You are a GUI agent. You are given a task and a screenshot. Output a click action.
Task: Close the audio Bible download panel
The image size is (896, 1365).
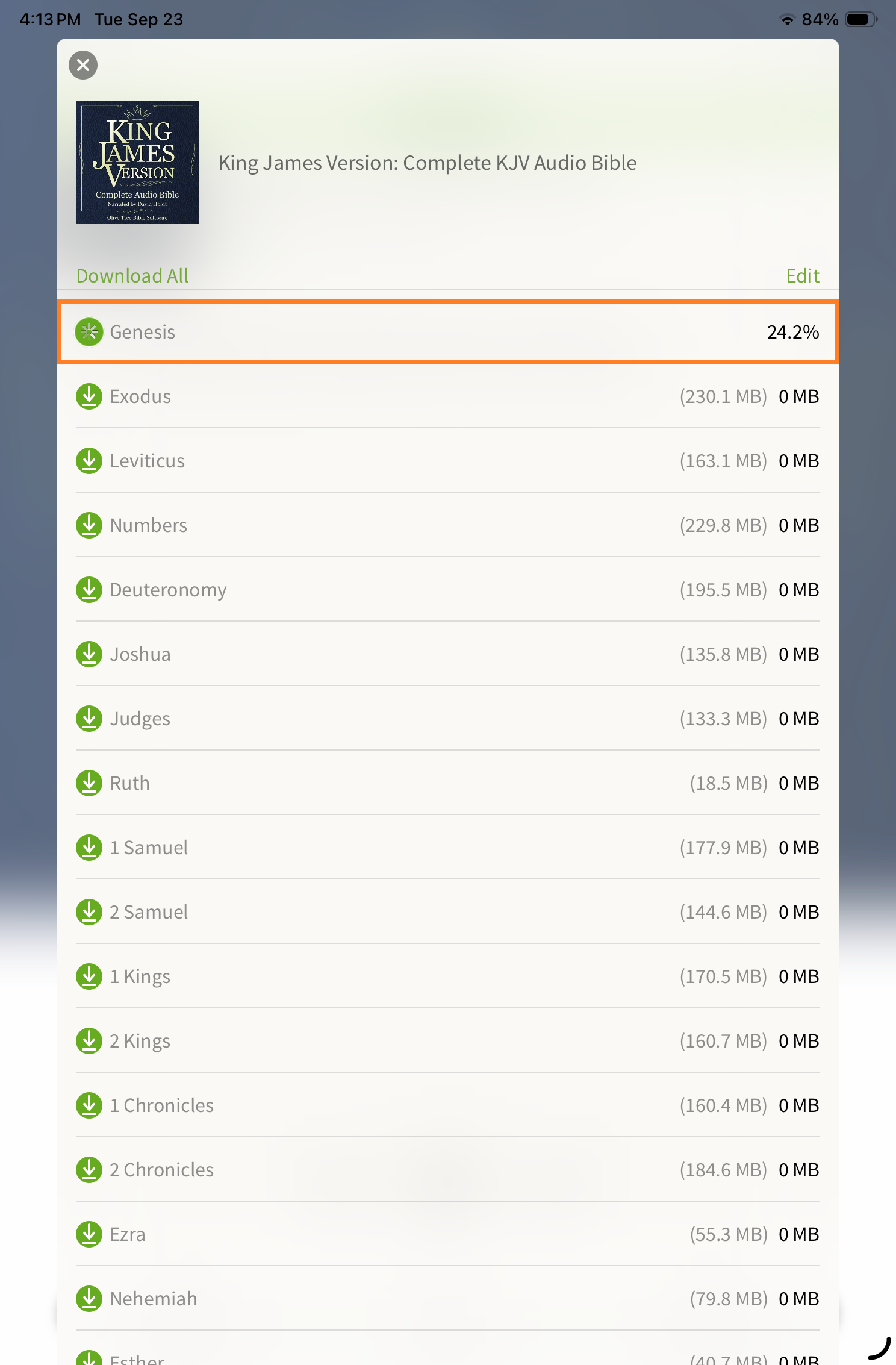(x=83, y=65)
